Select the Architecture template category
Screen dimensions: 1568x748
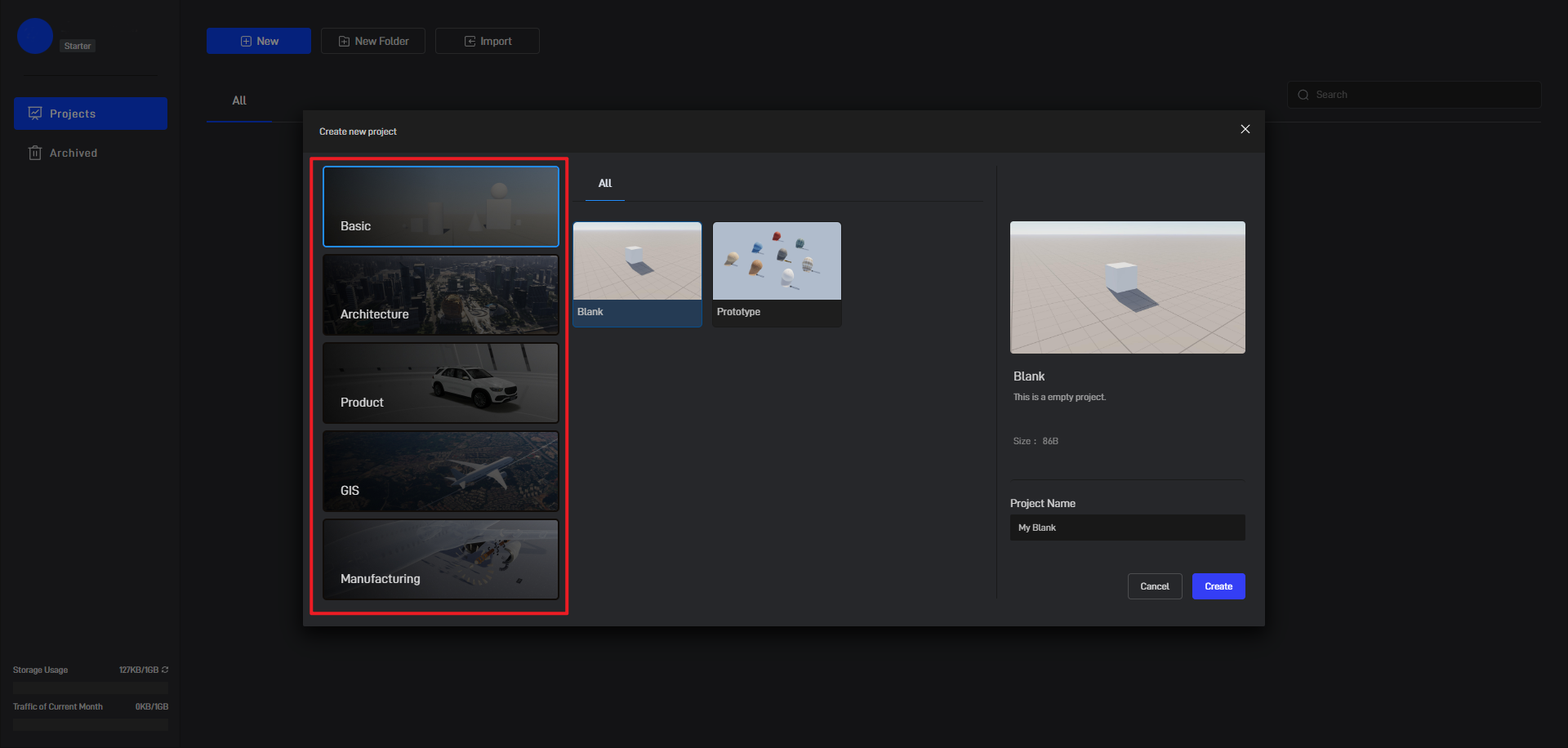tap(441, 295)
